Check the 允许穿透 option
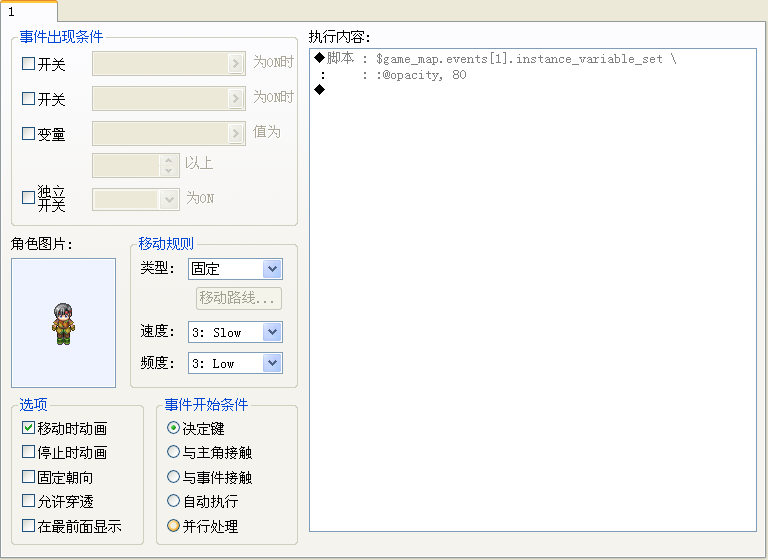Image resolution: width=768 pixels, height=560 pixels. 28,501
